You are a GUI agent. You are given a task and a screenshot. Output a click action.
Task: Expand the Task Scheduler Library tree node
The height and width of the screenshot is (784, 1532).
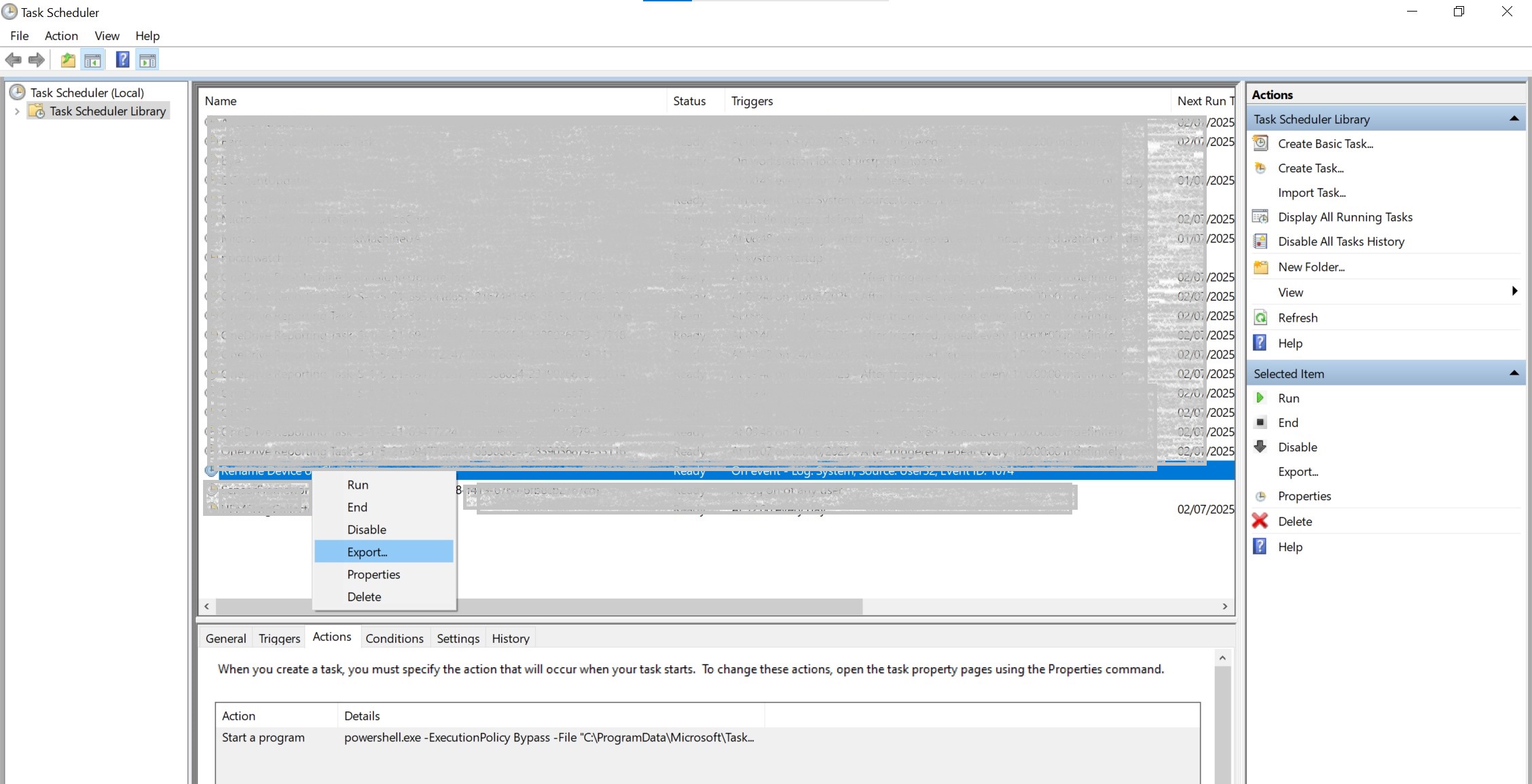click(17, 111)
